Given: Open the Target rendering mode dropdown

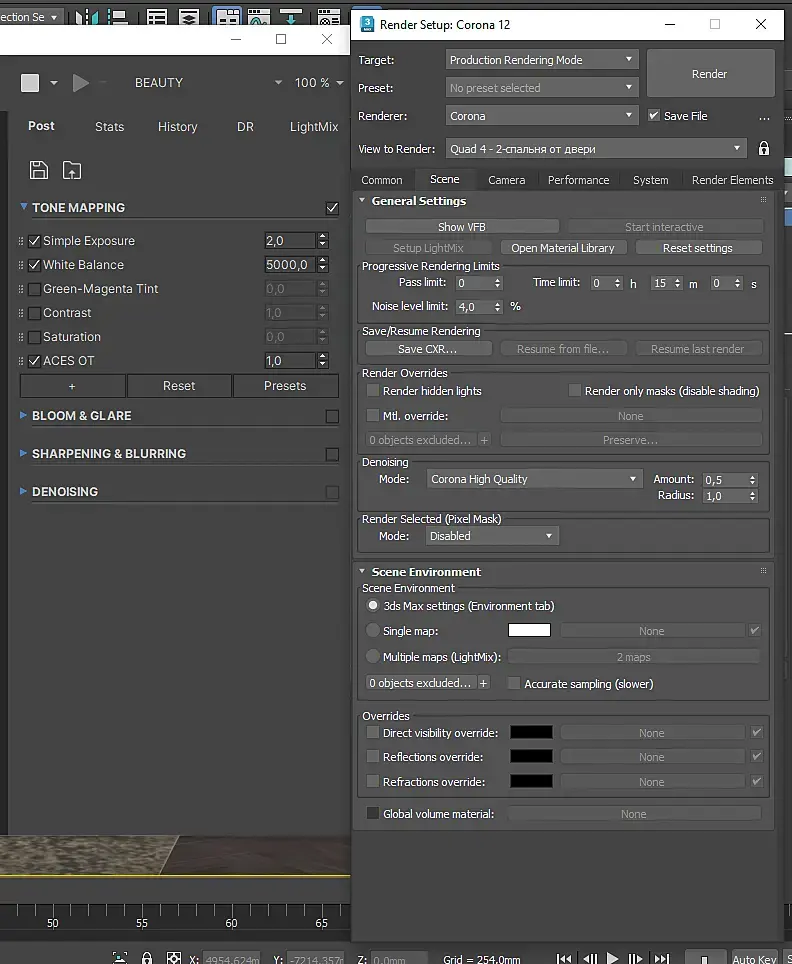Looking at the screenshot, I should [x=542, y=60].
